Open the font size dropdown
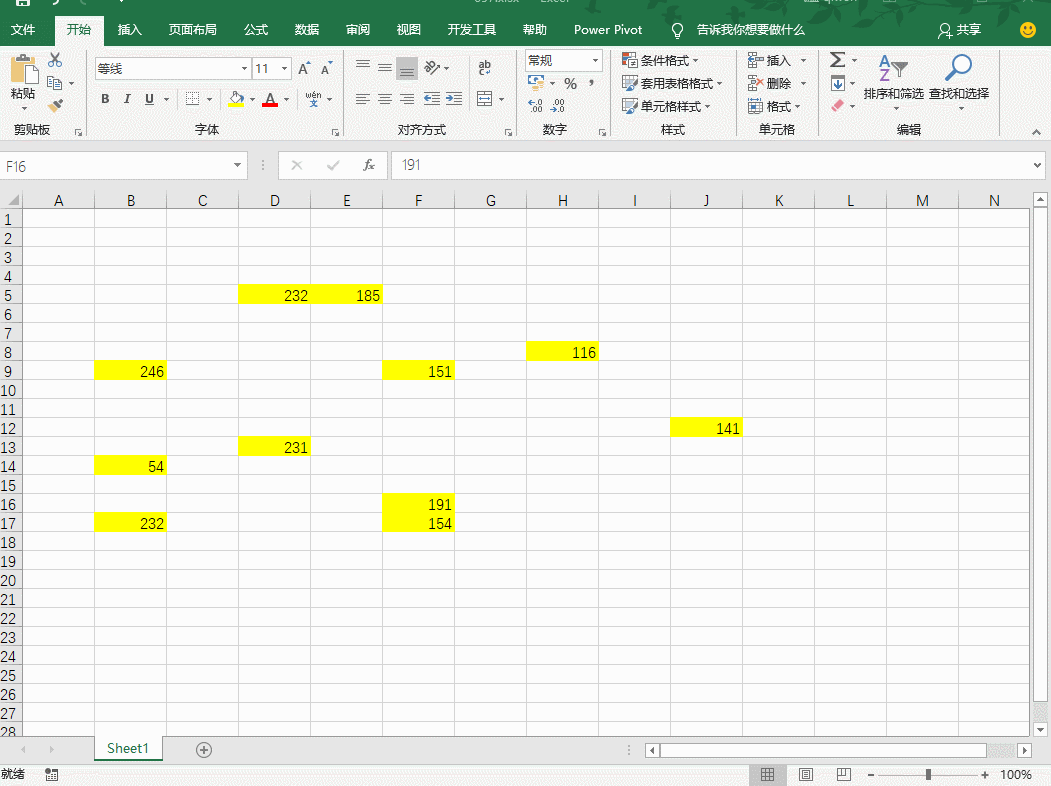The image size is (1051, 786). click(284, 68)
